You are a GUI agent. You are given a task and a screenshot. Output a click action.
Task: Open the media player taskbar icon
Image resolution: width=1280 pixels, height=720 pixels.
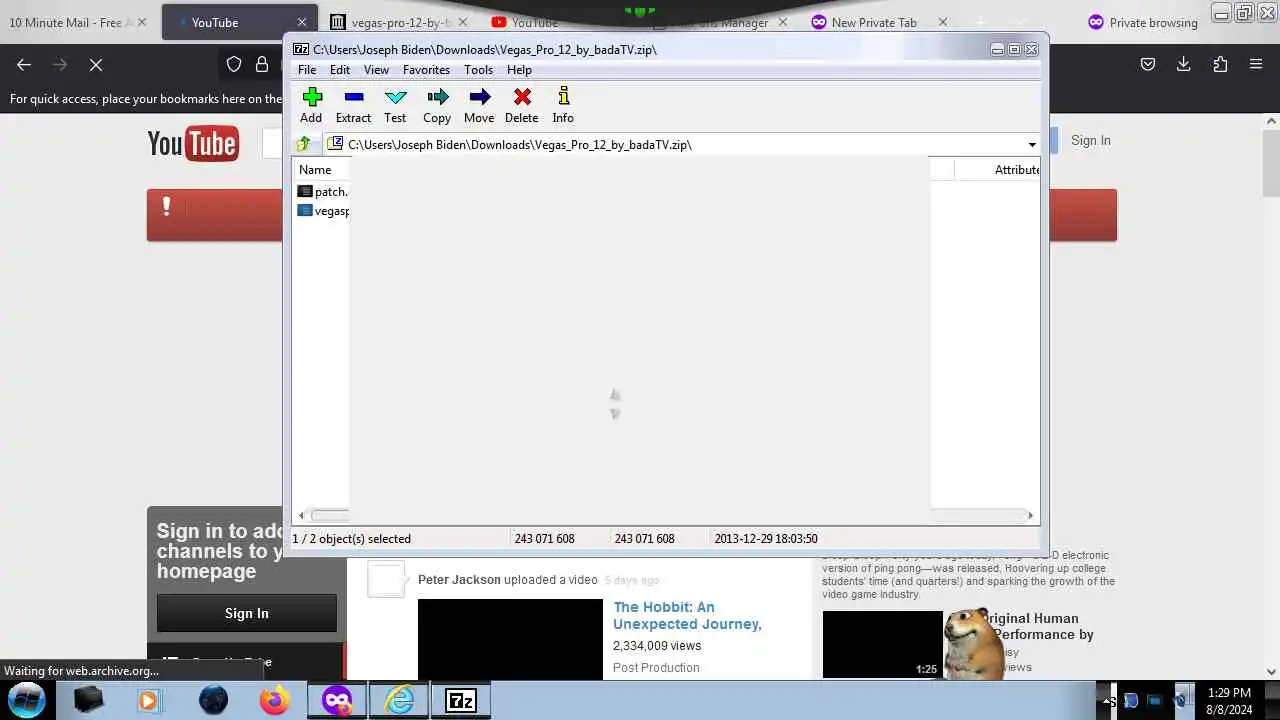coord(148,700)
